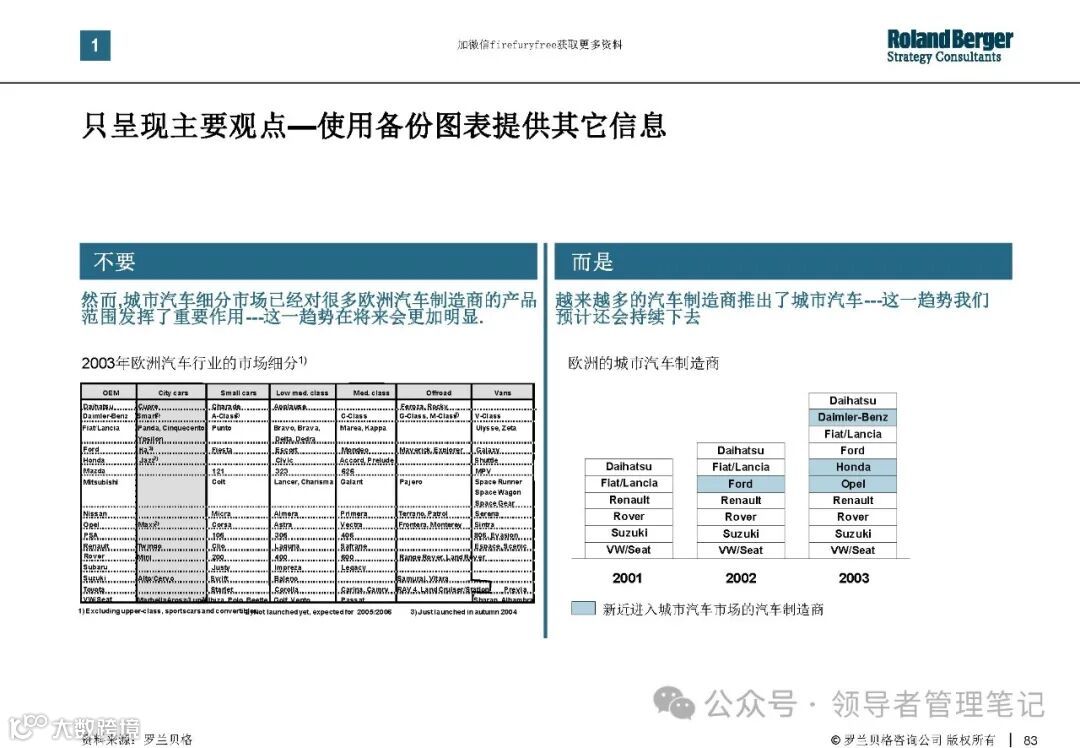Image resolution: width=1080 pixels, height=748 pixels.
Task: Click highlighted "Daimler-Benz" in the 2003 column
Action: (853, 417)
